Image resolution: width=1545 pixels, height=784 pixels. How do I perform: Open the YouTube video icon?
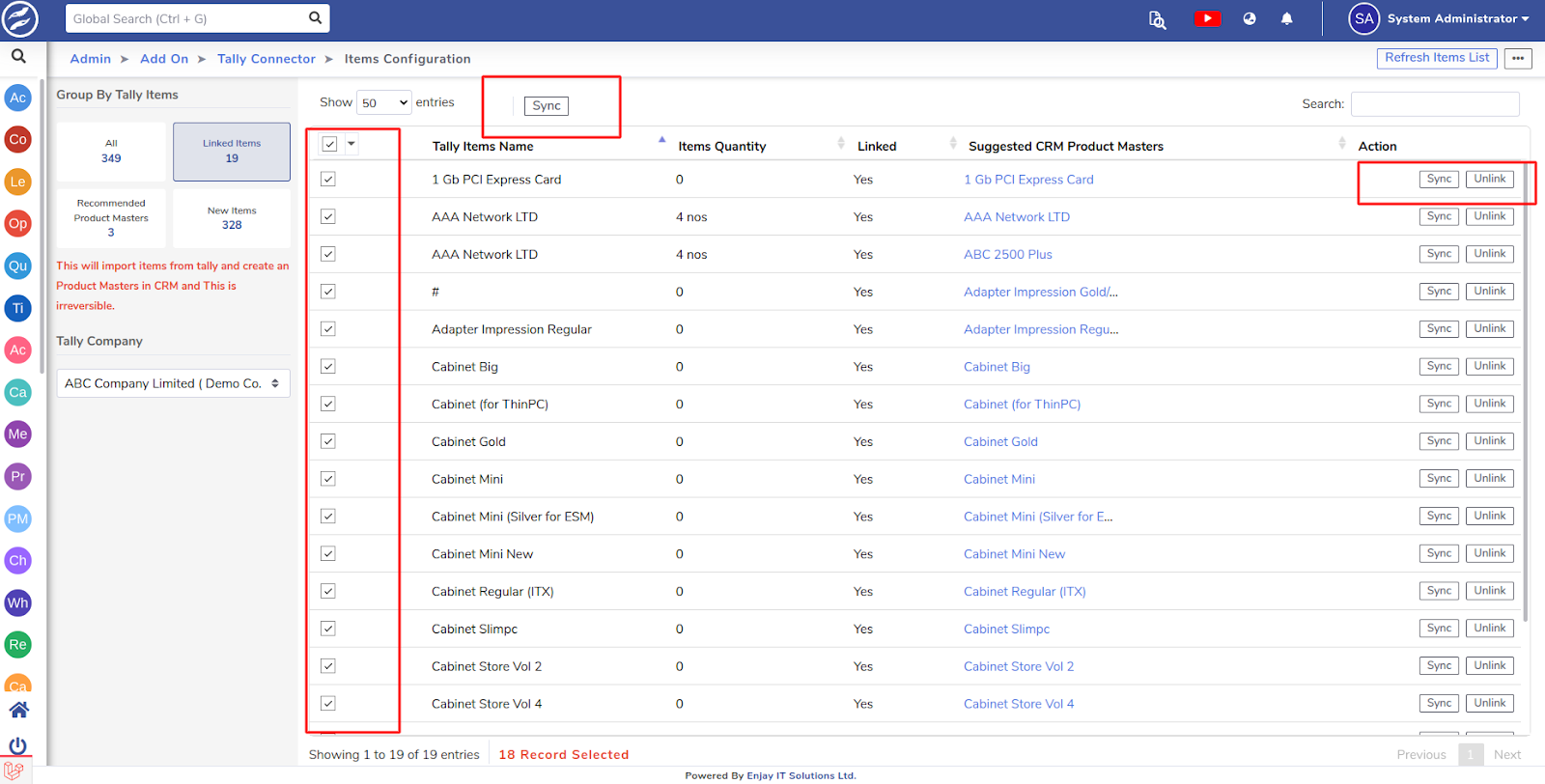pyautogui.click(x=1207, y=18)
